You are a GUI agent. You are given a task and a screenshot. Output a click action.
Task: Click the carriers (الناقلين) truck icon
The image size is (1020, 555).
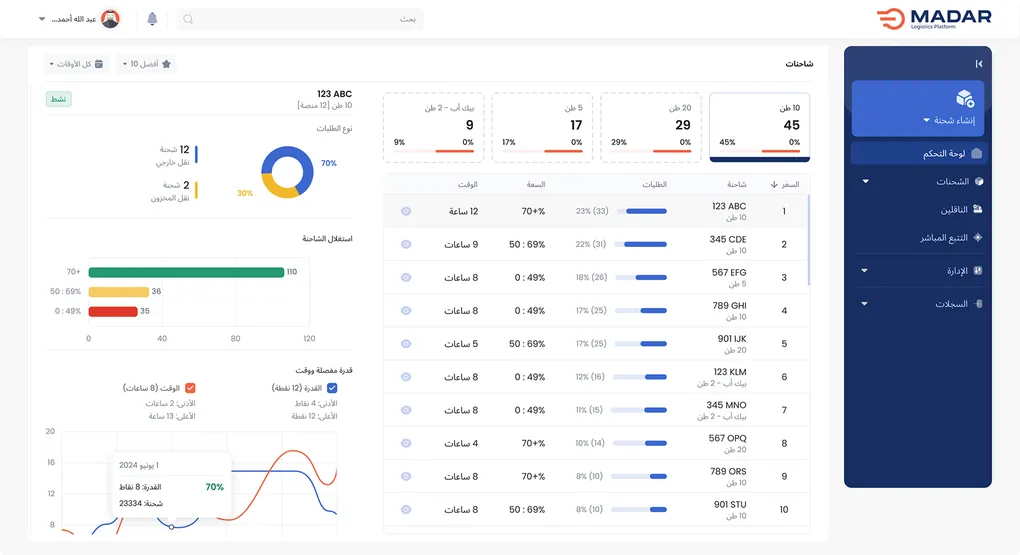977,210
